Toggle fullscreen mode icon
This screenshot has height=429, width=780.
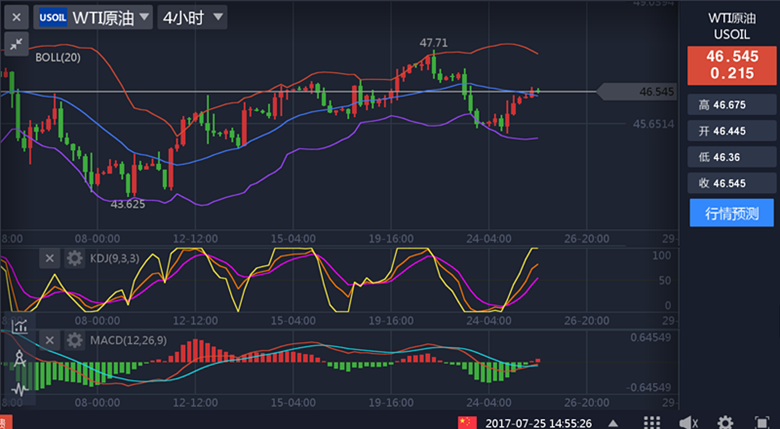click(x=762, y=423)
